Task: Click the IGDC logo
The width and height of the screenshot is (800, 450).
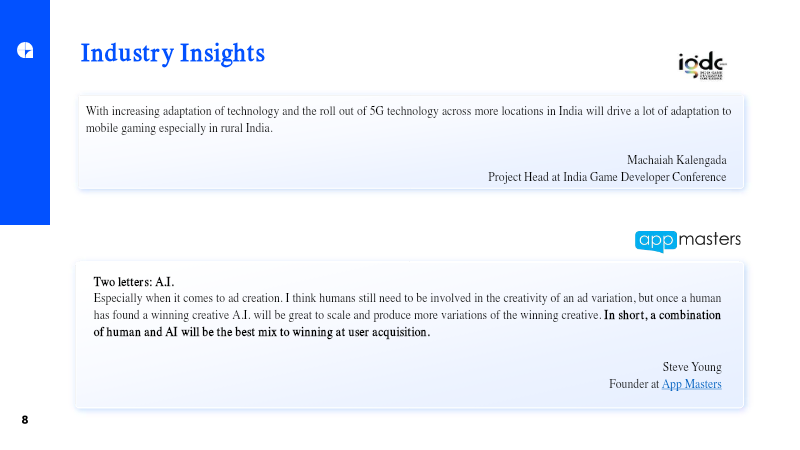Action: 703,65
